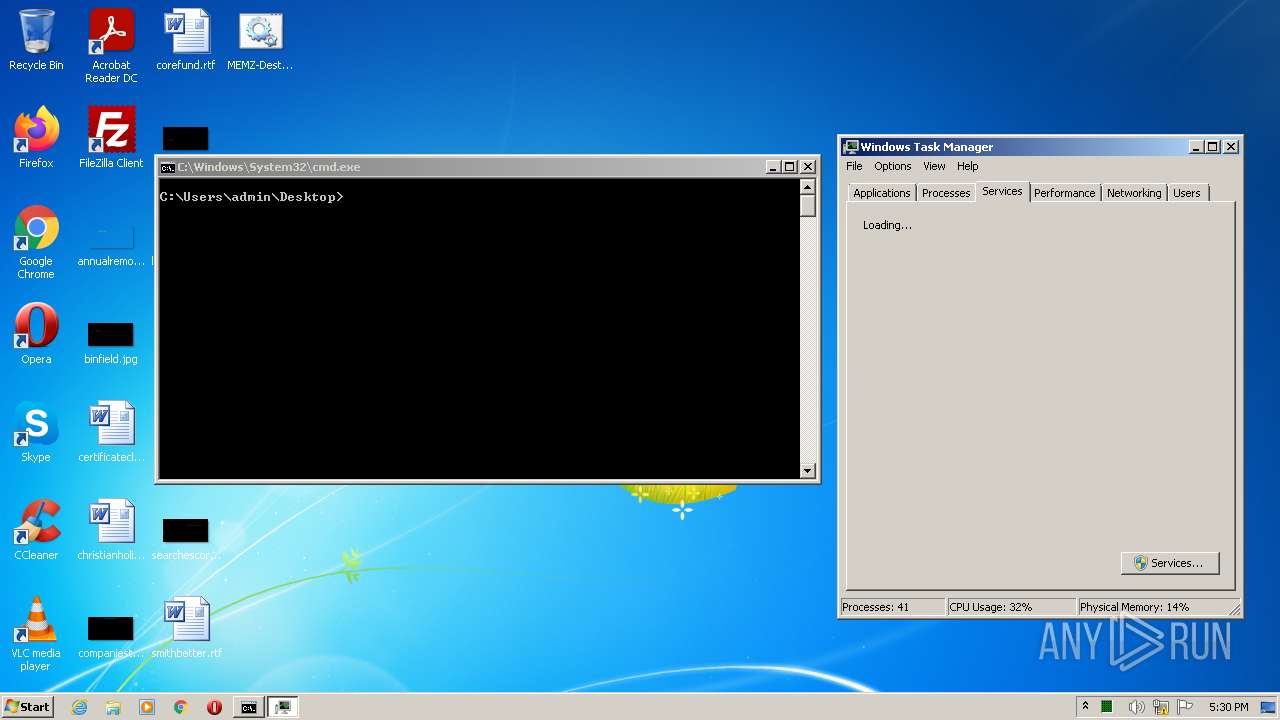Open the Skype desktop shortcut
Viewport: 1280px width, 720px height.
tap(36, 432)
